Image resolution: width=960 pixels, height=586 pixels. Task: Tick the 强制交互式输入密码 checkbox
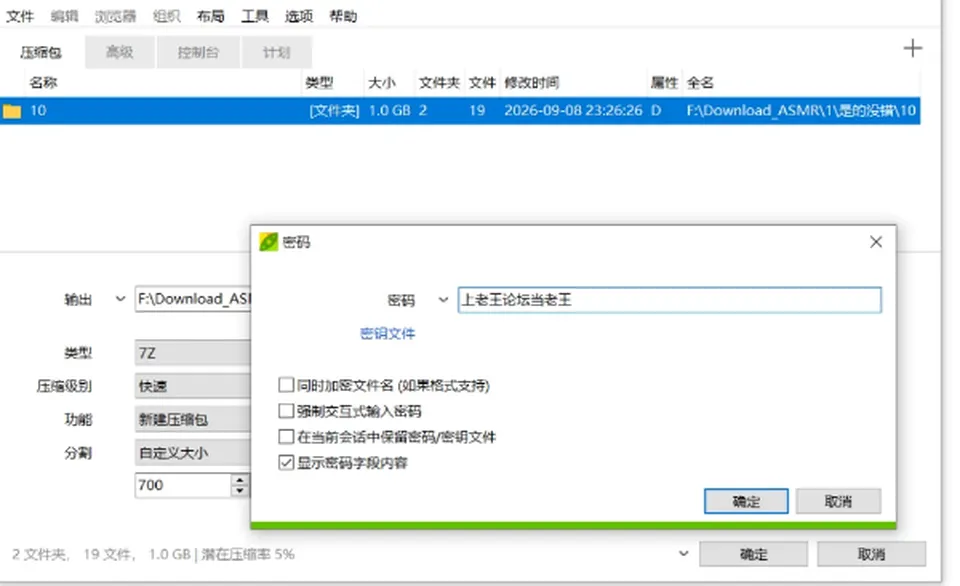pyautogui.click(x=286, y=411)
